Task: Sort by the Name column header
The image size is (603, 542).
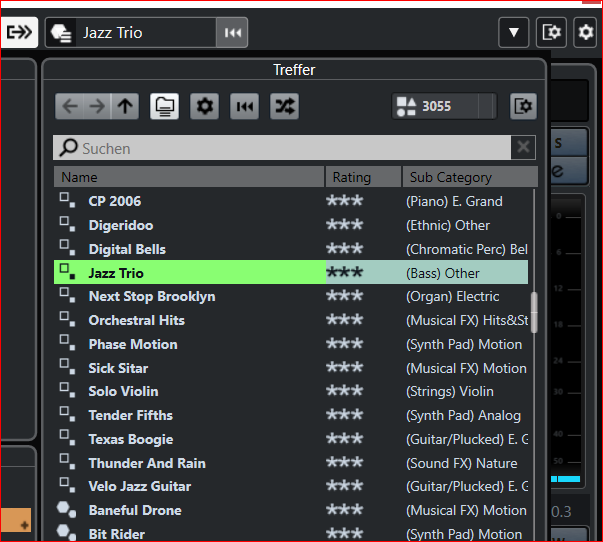Action: coord(189,177)
